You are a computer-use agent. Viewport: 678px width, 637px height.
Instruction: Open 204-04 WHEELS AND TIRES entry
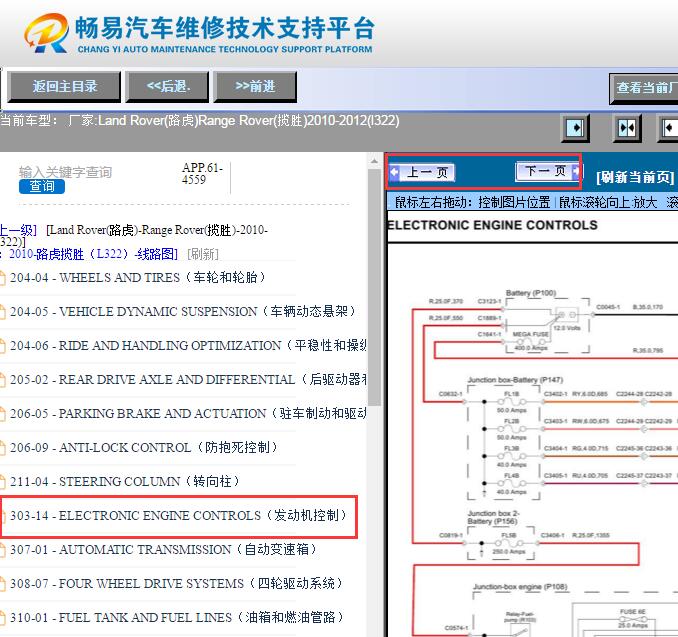click(x=138, y=278)
